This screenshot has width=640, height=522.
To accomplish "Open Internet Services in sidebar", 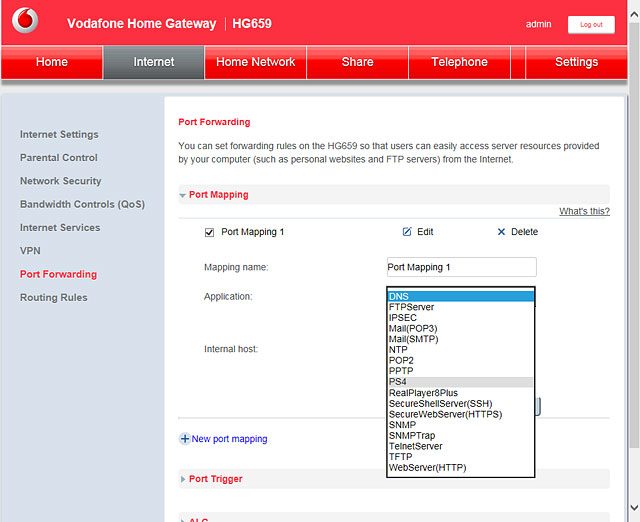I will point(60,227).
